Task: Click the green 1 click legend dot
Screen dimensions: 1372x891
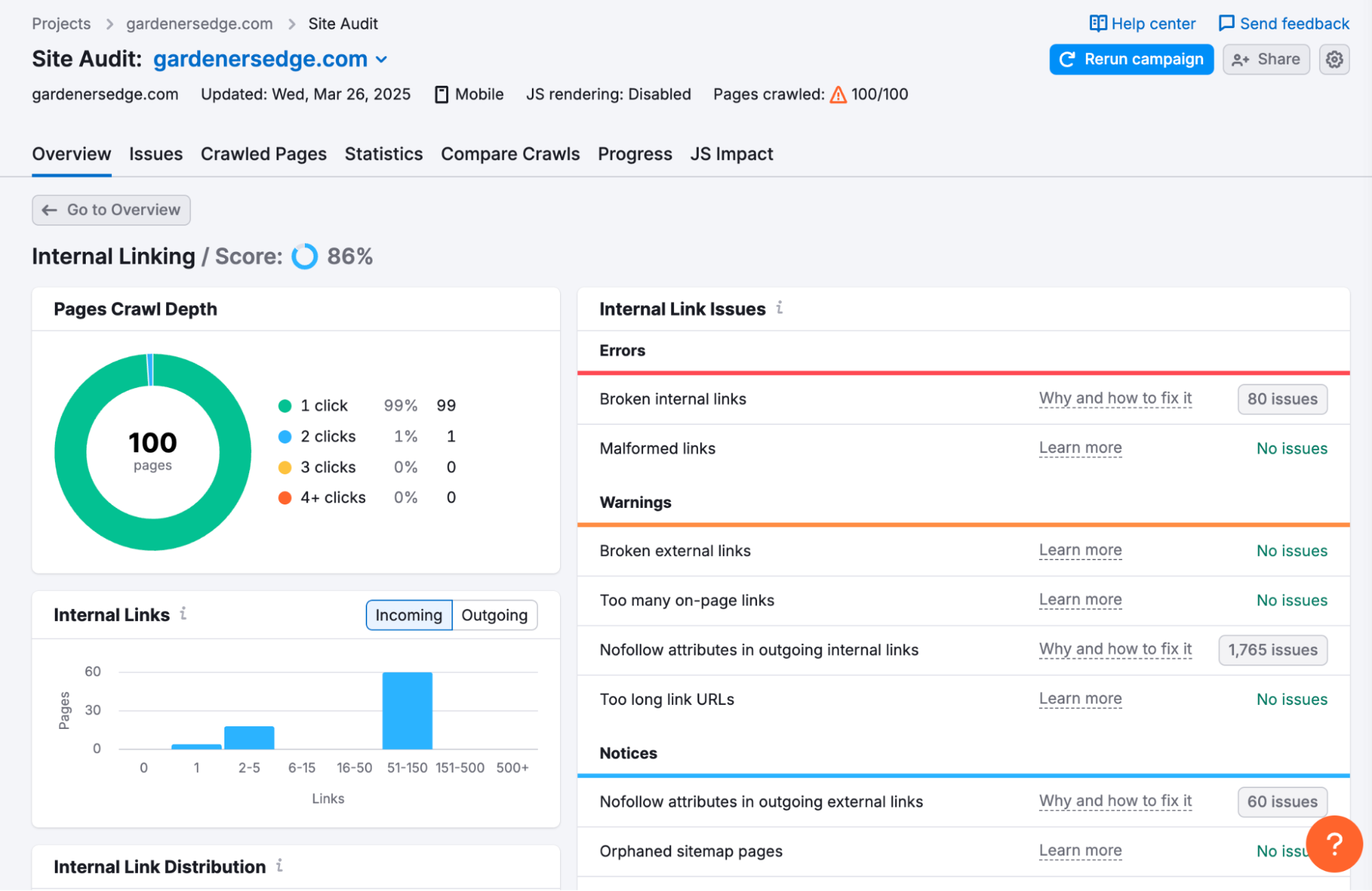Action: [285, 406]
